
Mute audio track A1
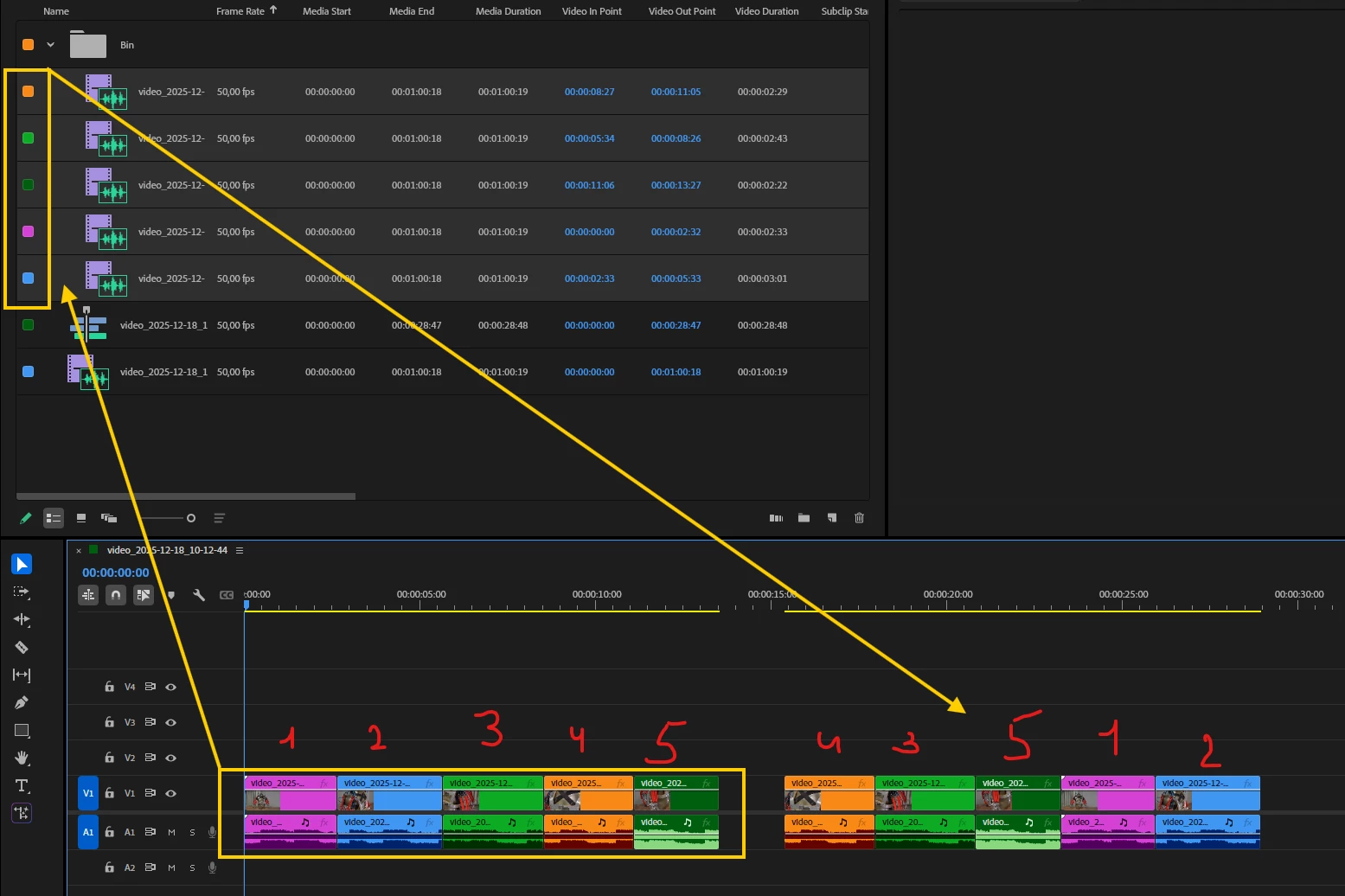point(171,832)
